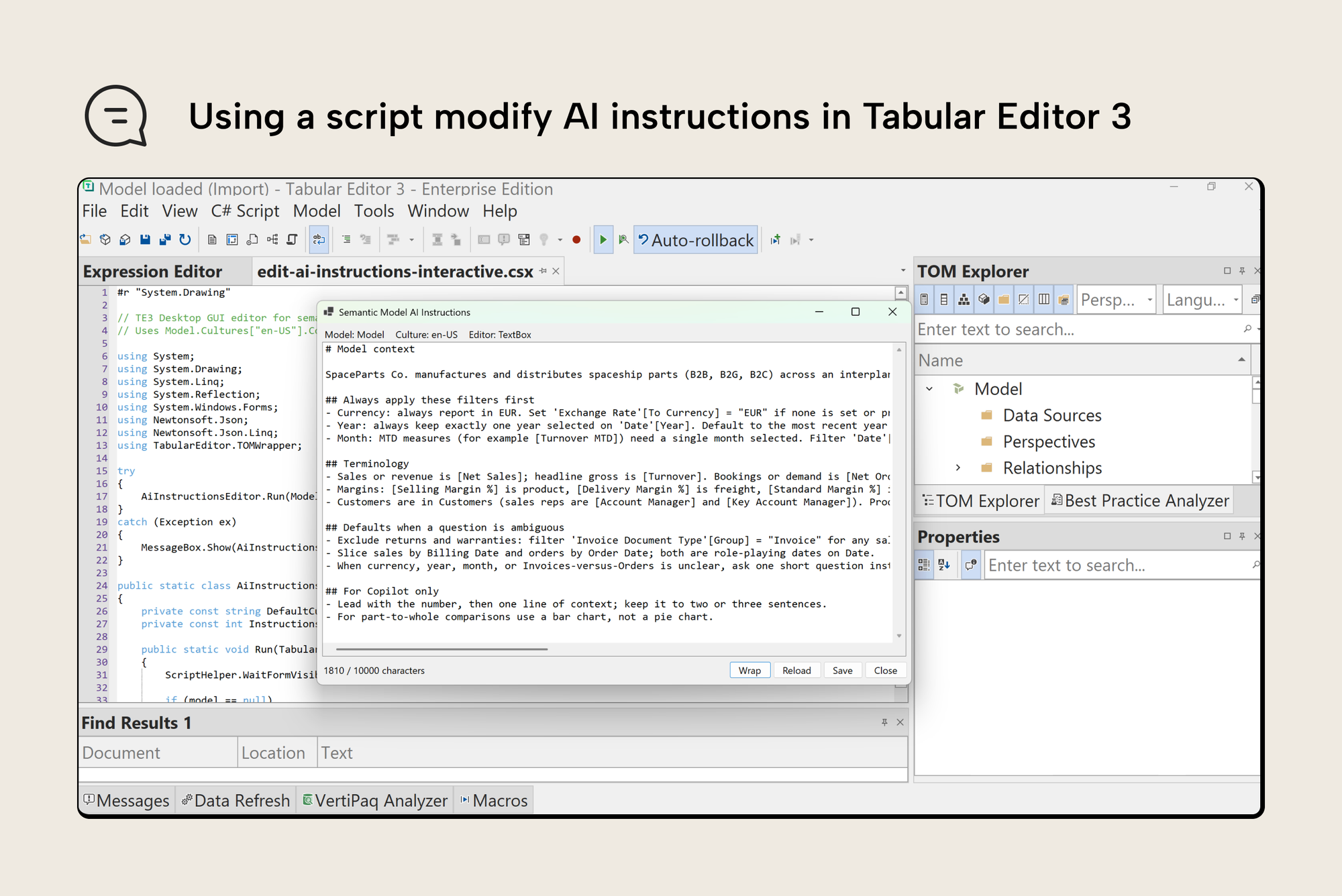Click the open model folder toolbar icon
The height and width of the screenshot is (896, 1342).
[x=86, y=239]
